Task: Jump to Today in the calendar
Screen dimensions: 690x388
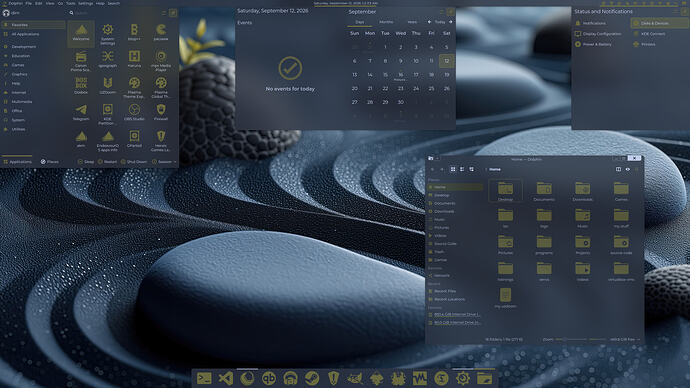Action: click(440, 22)
